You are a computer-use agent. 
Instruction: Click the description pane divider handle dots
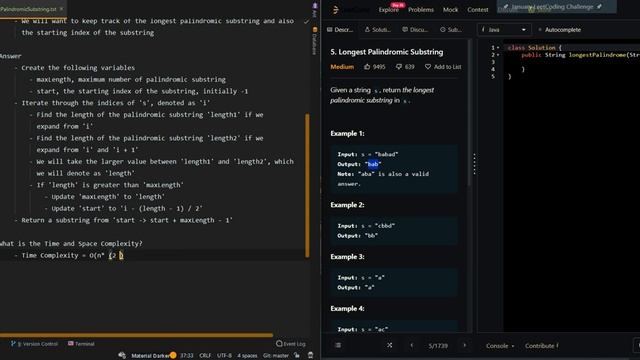tap(474, 164)
